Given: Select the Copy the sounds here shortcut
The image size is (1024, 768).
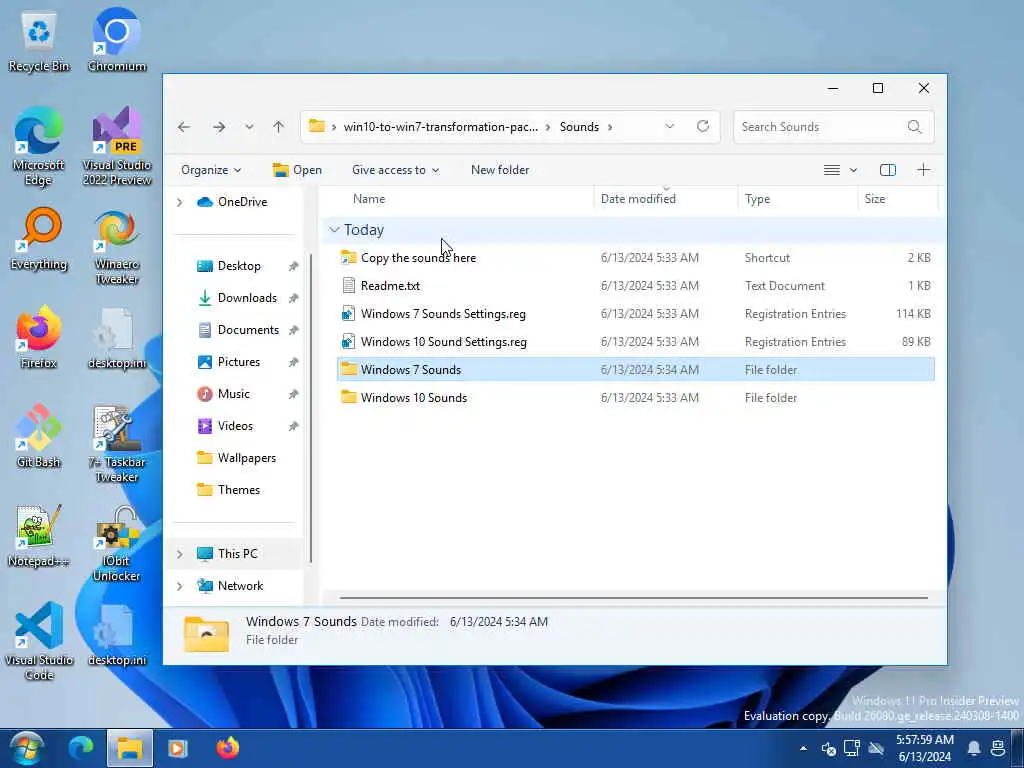Looking at the screenshot, I should point(635,257).
